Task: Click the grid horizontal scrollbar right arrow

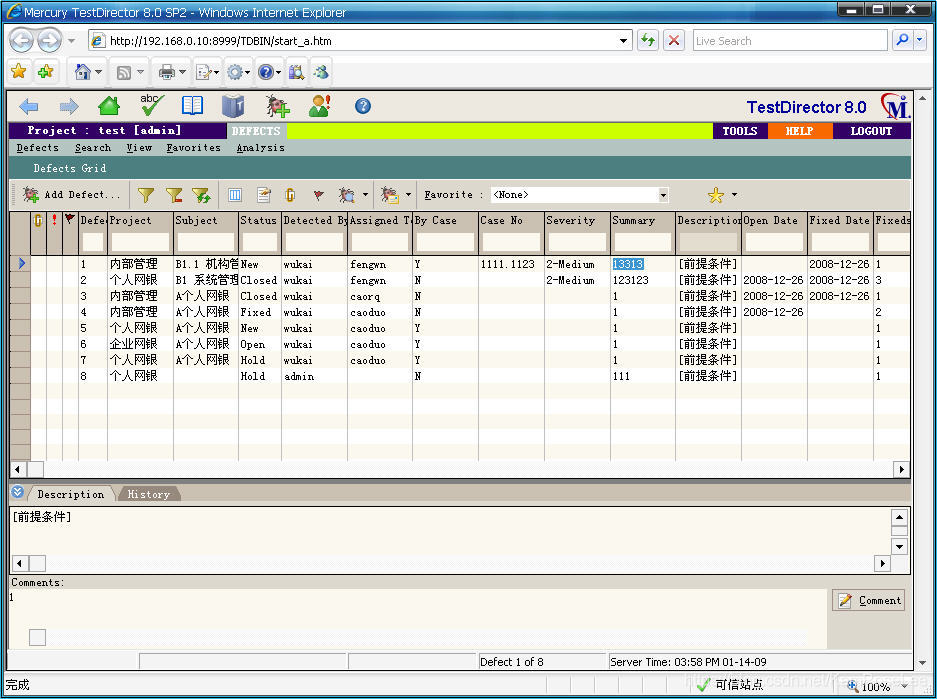Action: coord(902,470)
